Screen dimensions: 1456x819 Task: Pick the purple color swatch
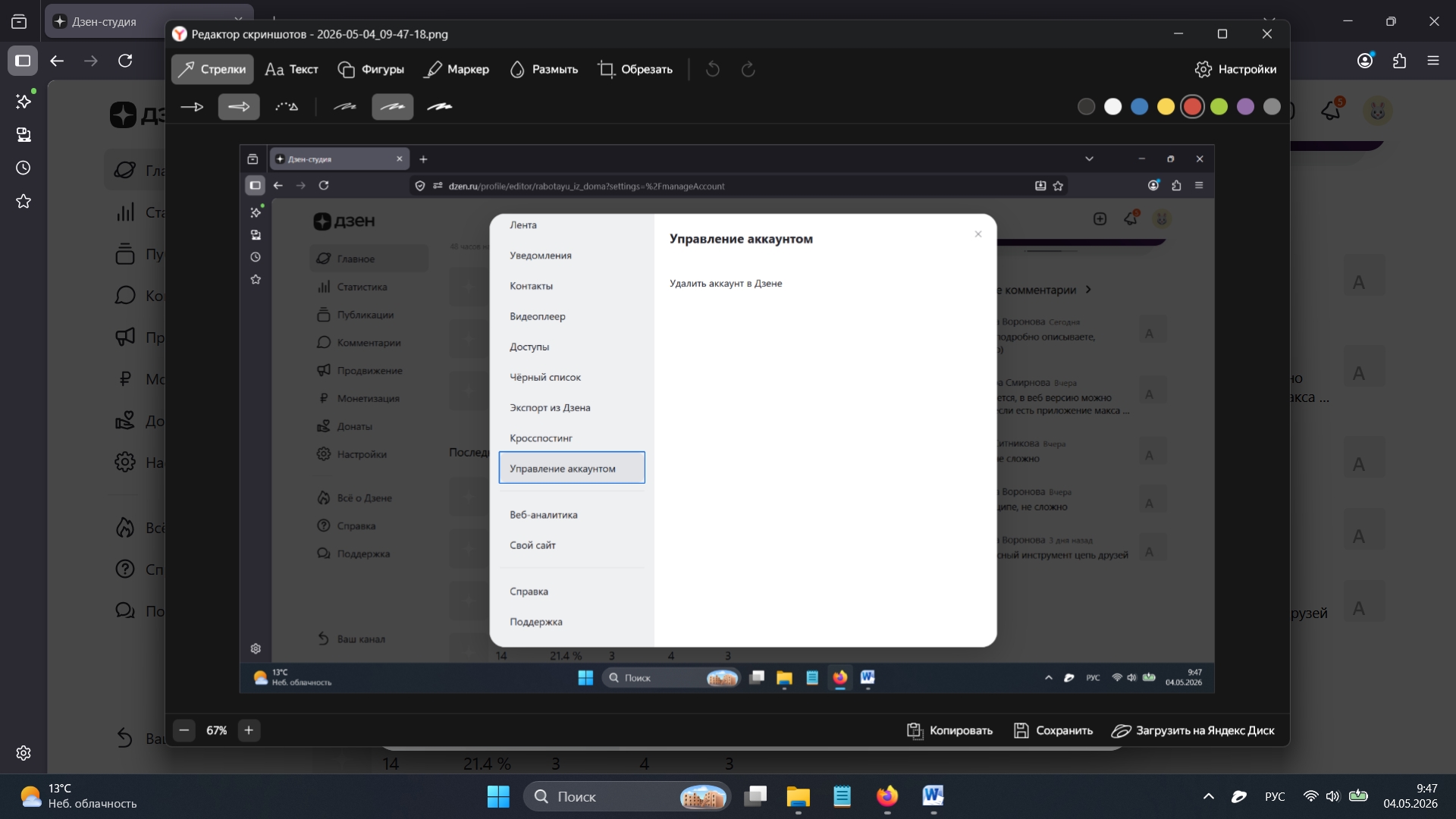tap(1246, 107)
